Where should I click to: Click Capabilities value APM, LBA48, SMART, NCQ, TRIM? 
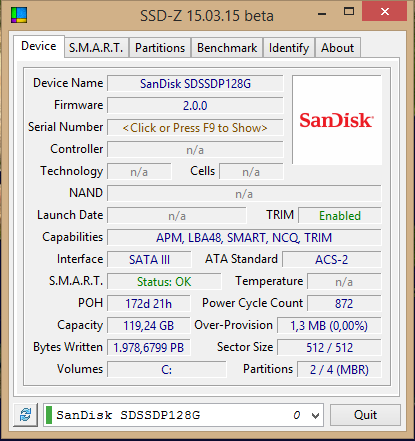[x=244, y=238]
